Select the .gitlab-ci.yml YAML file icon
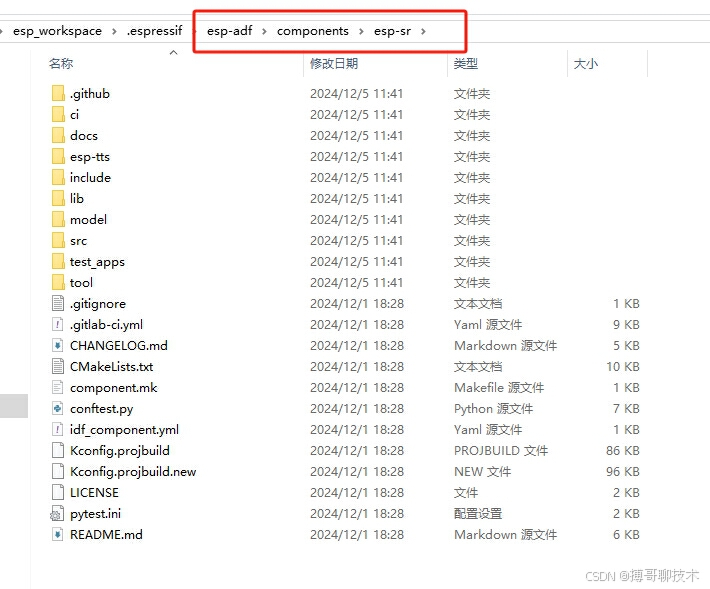The image size is (710, 589). click(58, 325)
